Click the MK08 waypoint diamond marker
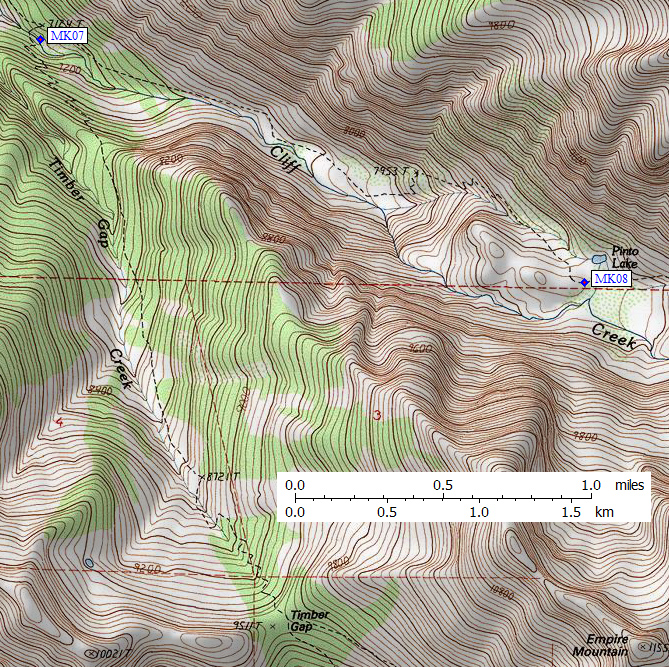The image size is (669, 667). point(584,282)
